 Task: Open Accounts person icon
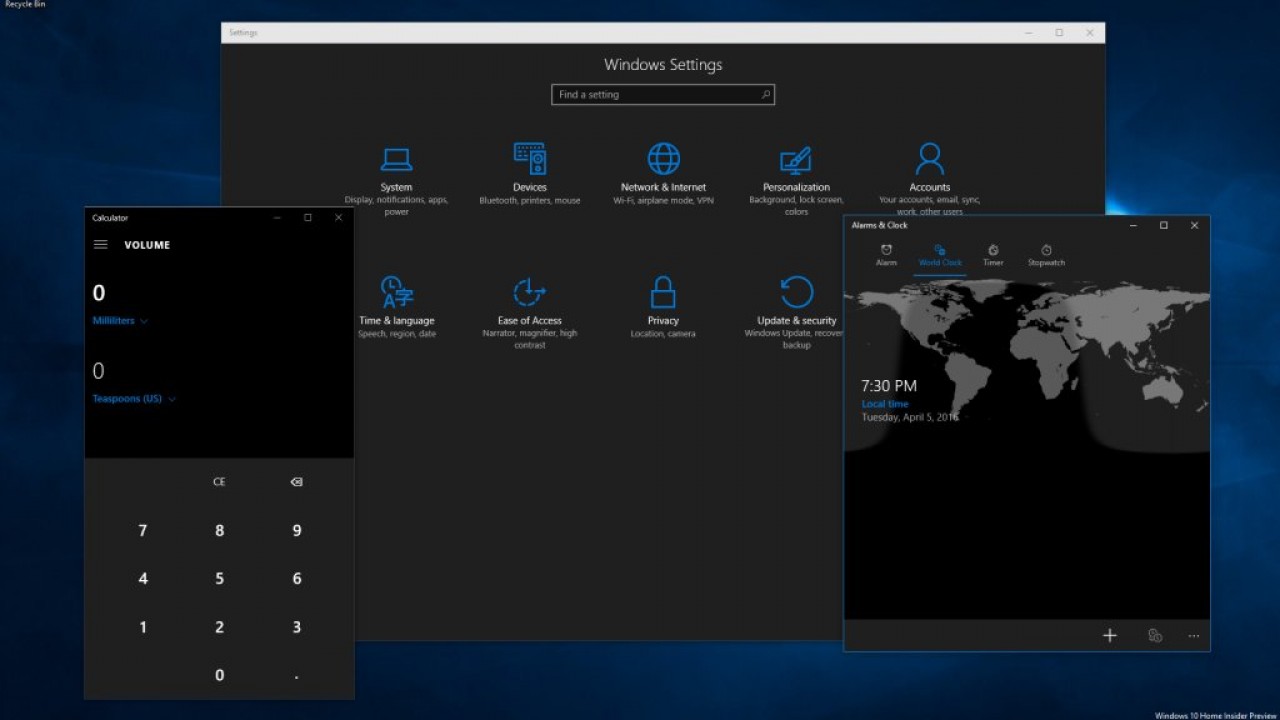click(930, 159)
